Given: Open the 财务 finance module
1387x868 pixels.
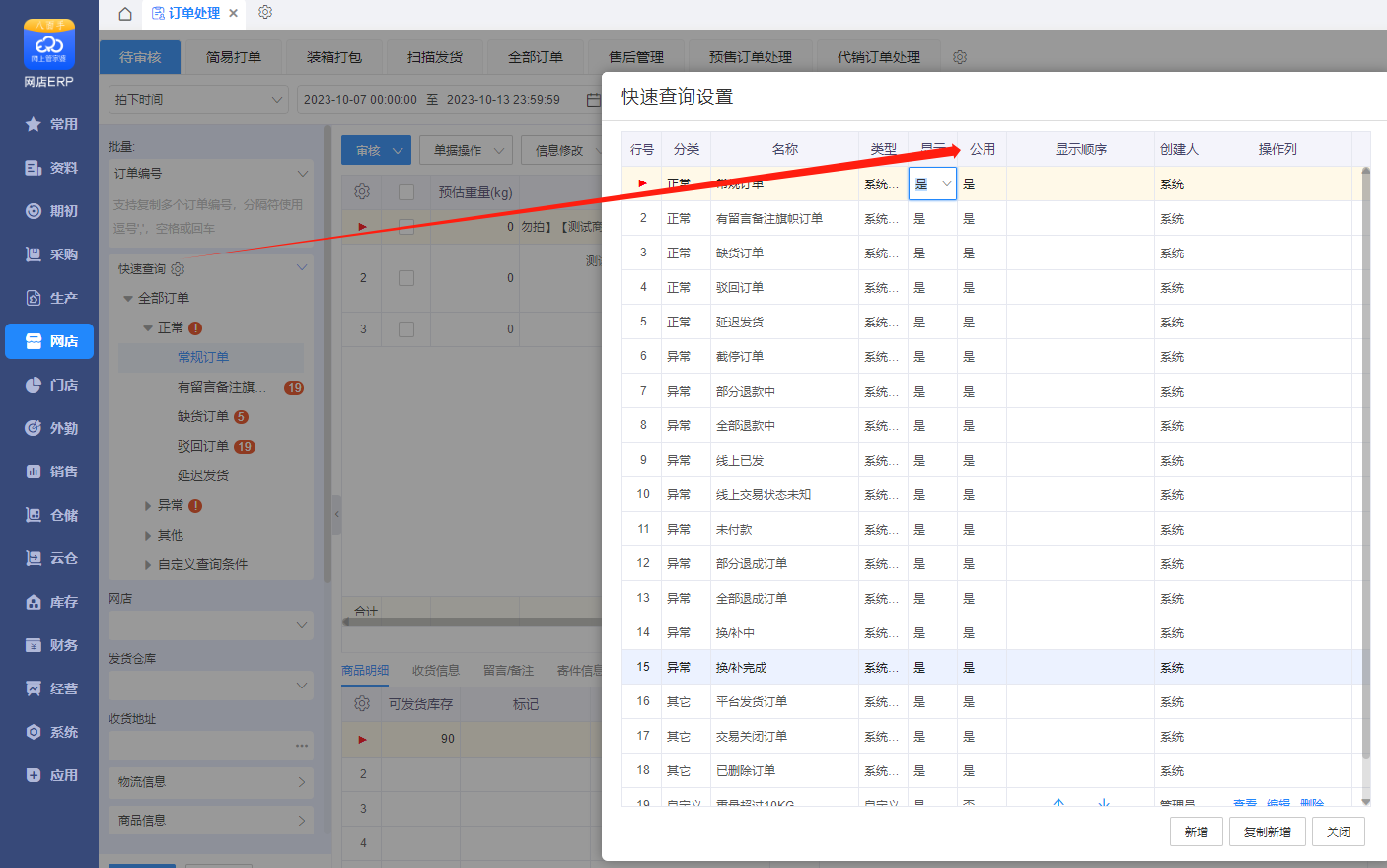Looking at the screenshot, I should [49, 645].
